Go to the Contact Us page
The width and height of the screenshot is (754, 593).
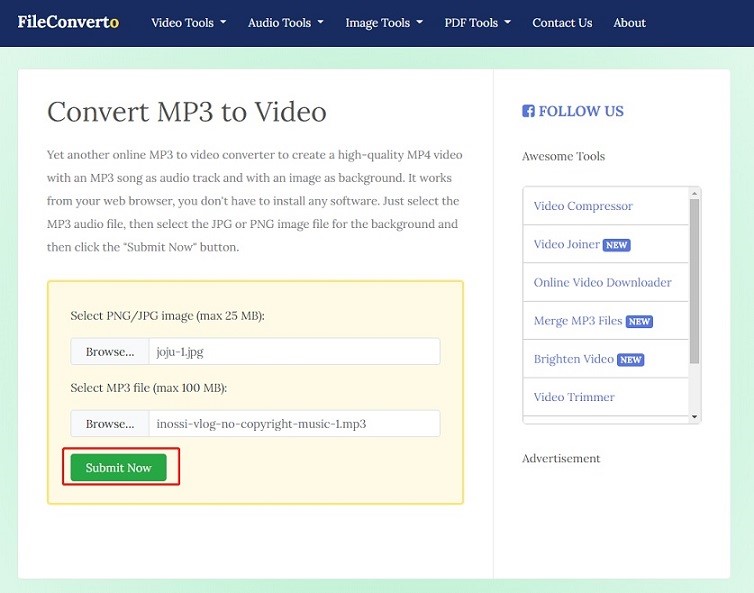pyautogui.click(x=562, y=23)
